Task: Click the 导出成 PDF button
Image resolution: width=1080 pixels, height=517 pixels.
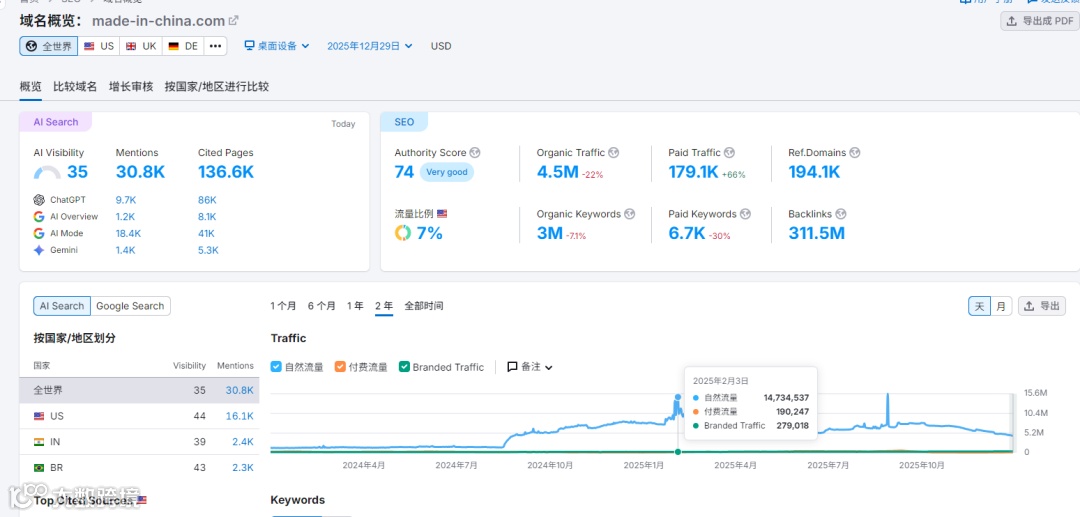Action: point(1040,21)
